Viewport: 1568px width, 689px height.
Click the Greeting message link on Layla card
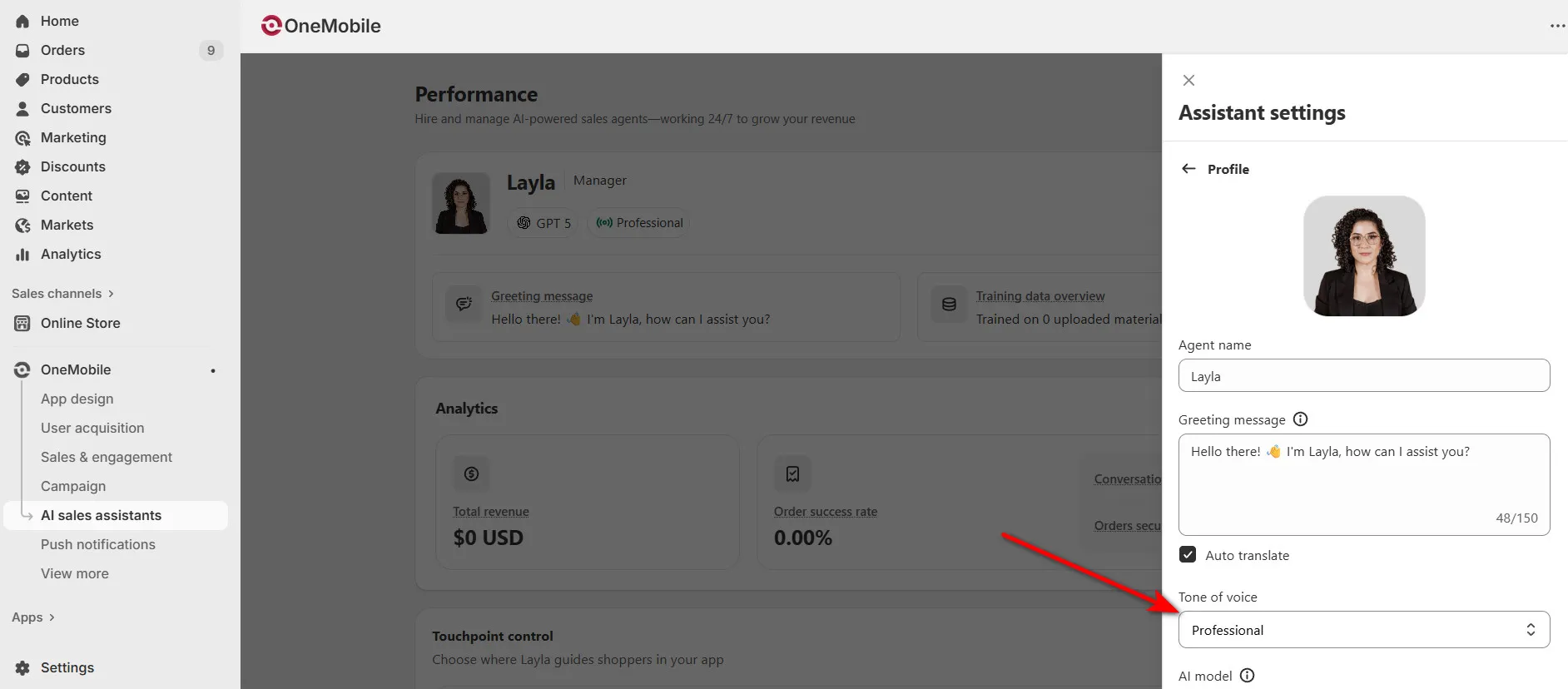(x=542, y=296)
